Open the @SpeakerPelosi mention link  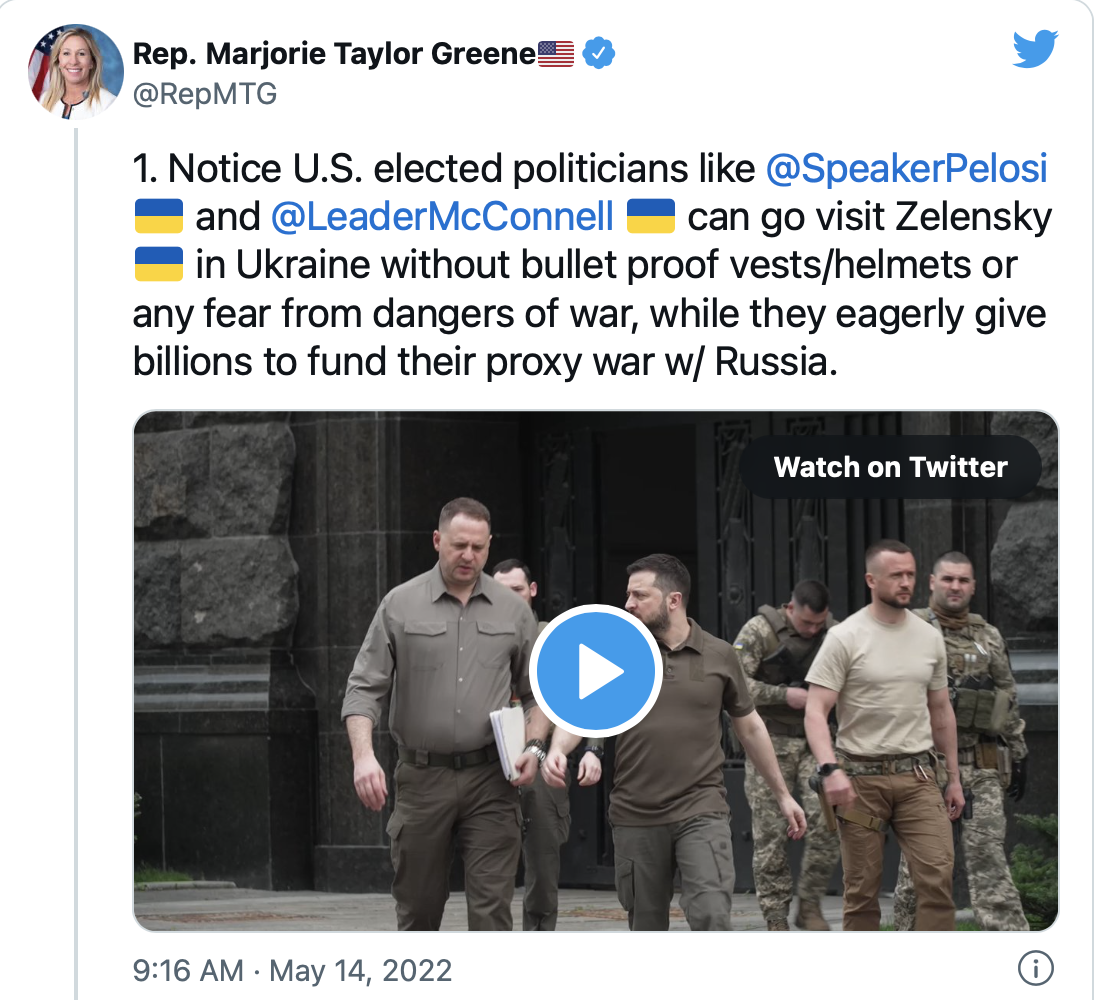point(906,168)
